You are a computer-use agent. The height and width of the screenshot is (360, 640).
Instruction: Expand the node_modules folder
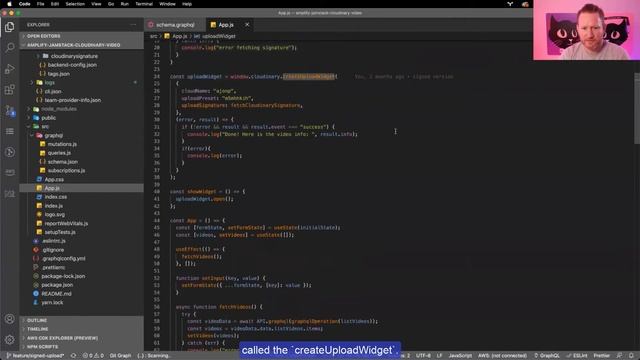[x=59, y=109]
